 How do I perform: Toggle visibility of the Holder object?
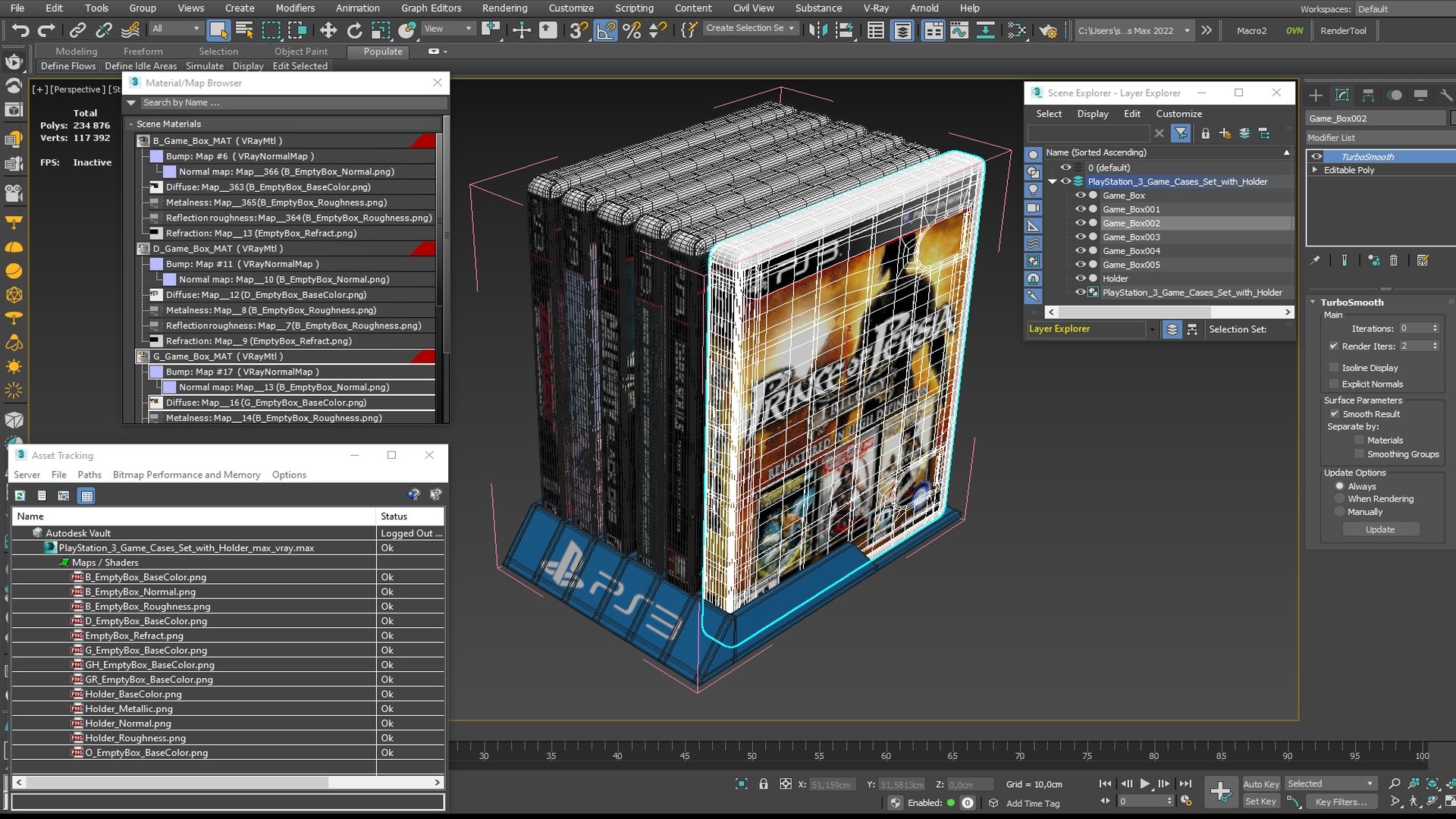[x=1080, y=278]
